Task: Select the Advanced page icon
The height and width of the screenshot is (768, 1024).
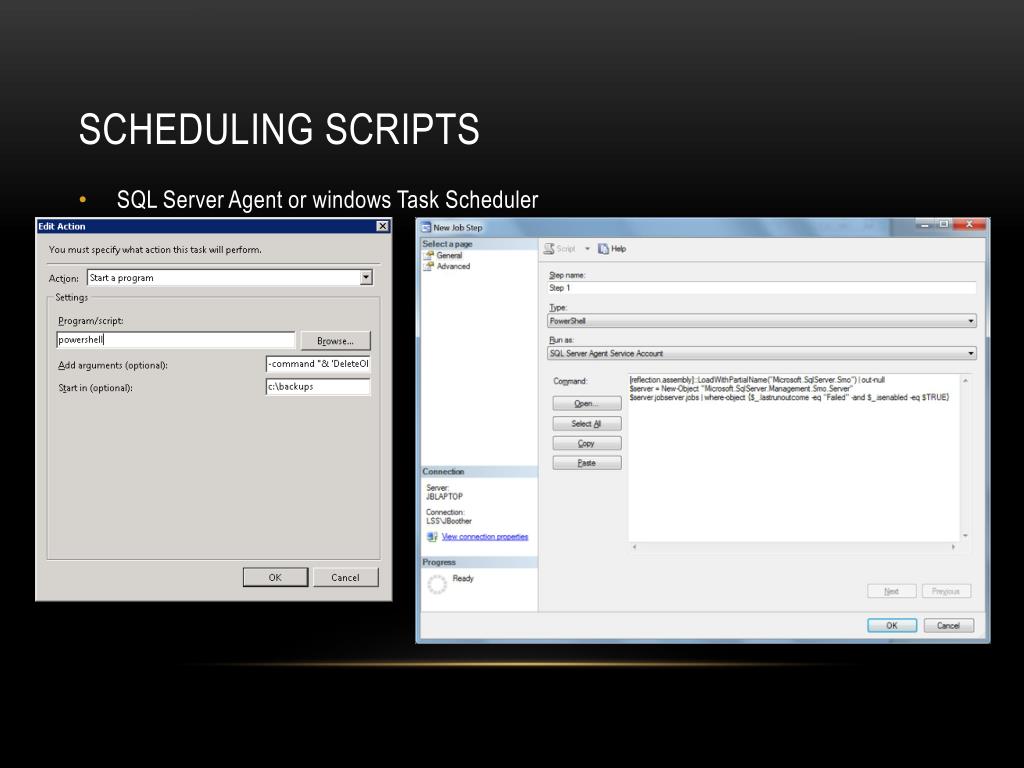Action: (x=429, y=266)
